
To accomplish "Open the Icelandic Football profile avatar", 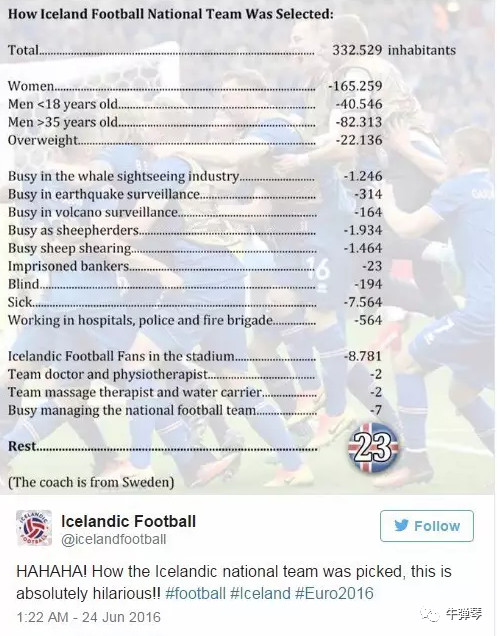I will pyautogui.click(x=34, y=528).
